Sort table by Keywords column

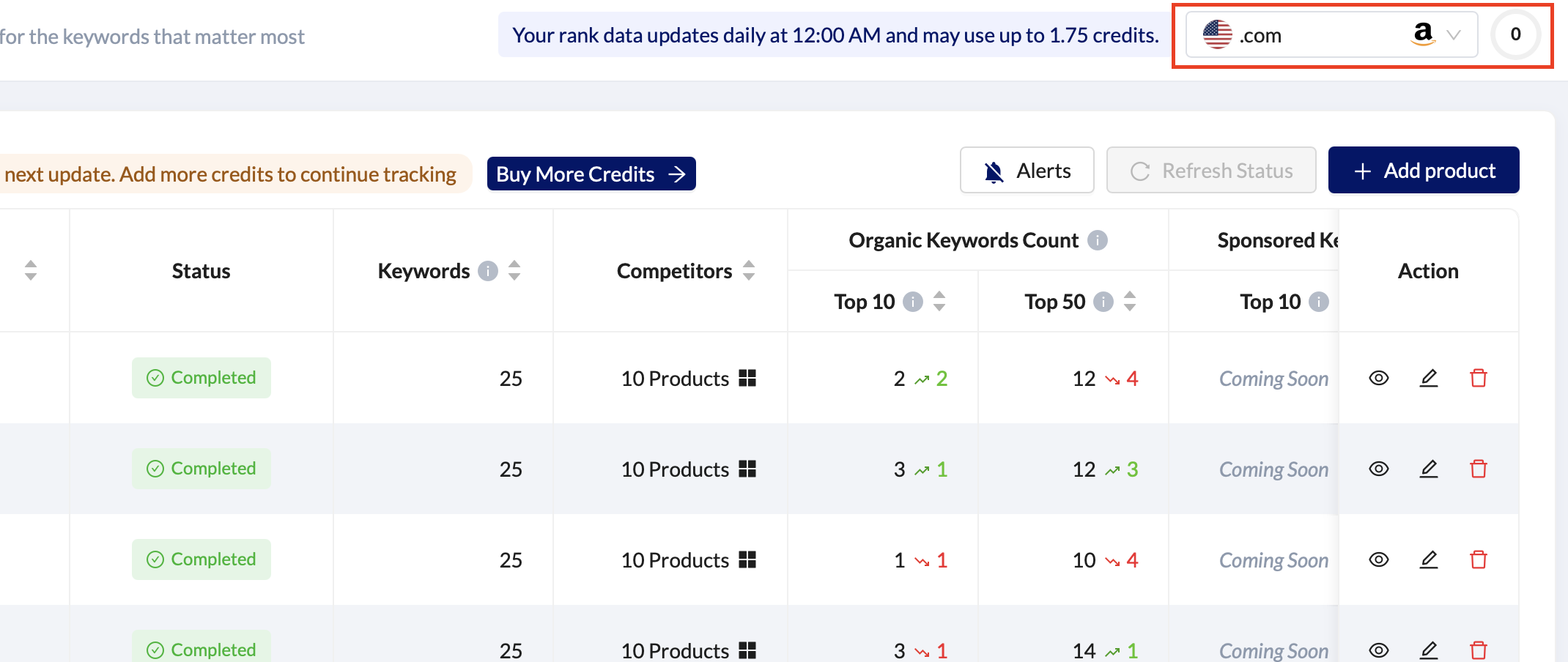pos(514,271)
